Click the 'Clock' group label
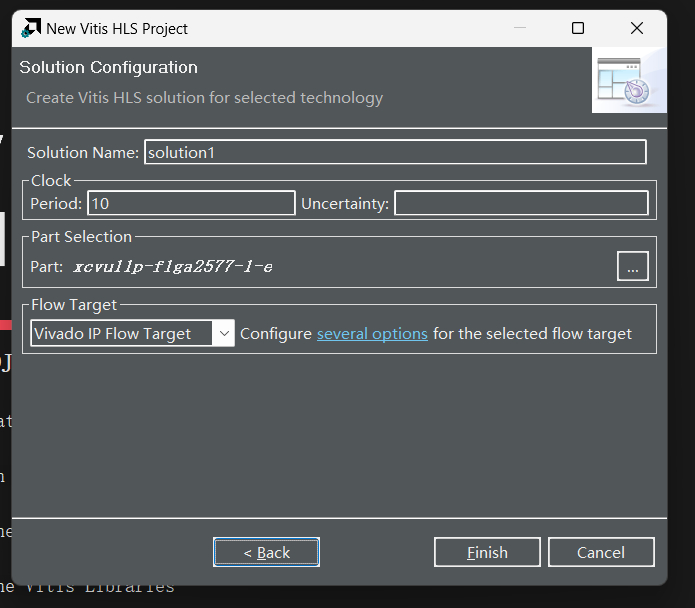695x608 pixels. pos(51,181)
